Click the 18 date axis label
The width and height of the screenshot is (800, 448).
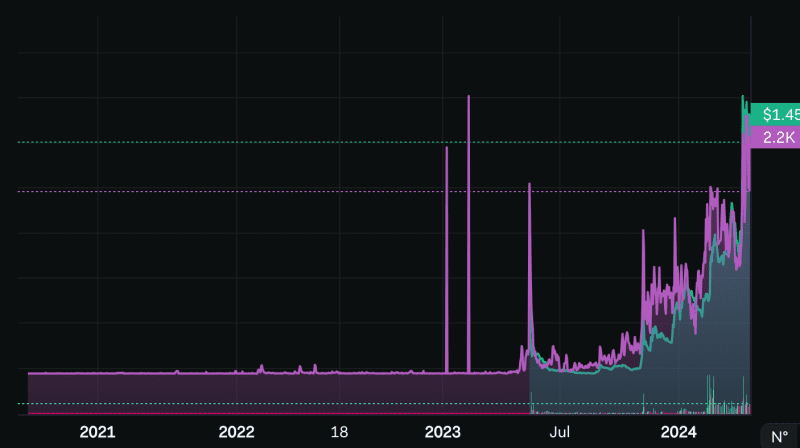tap(339, 432)
